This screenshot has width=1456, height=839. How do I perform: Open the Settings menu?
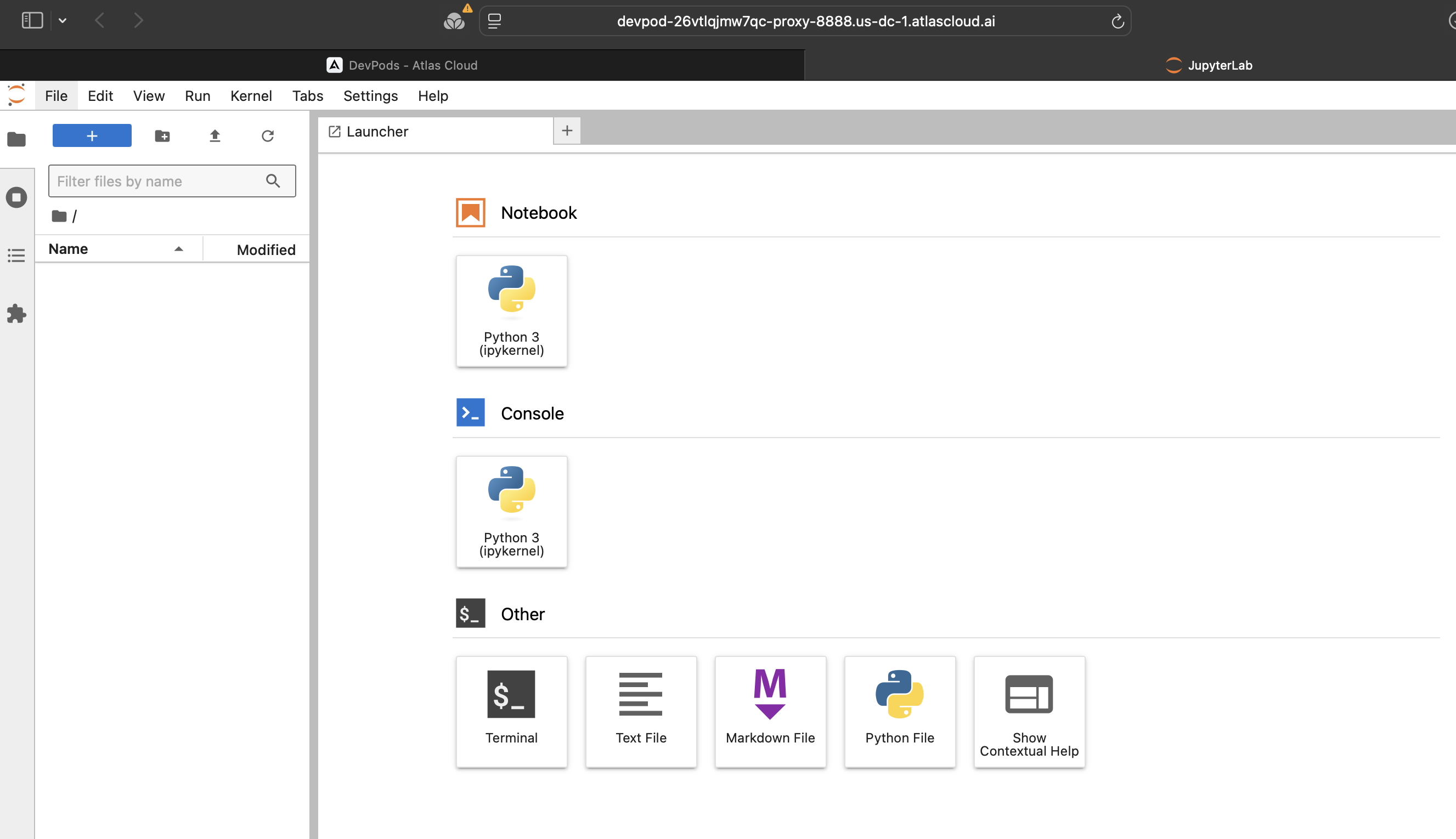(x=371, y=95)
